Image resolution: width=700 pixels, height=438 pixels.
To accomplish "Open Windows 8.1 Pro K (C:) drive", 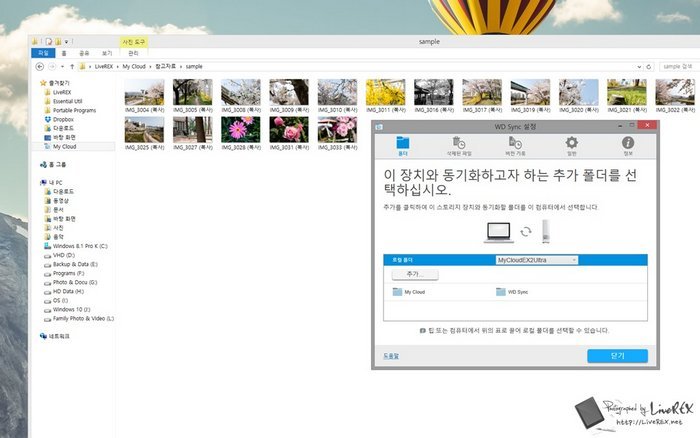I will pyautogui.click(x=76, y=246).
